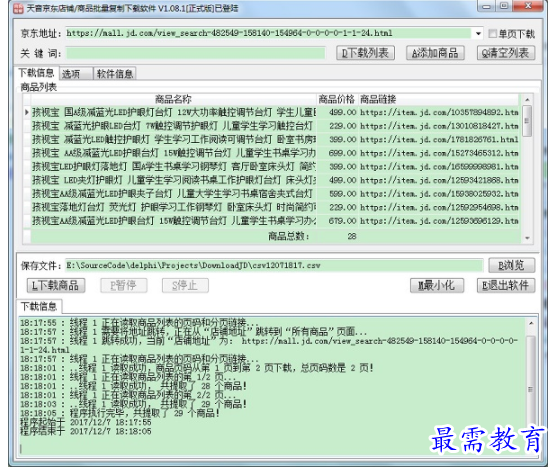Click link item.jd.com/15273465312
Viewport: 553px width, 471px height.
point(439,153)
